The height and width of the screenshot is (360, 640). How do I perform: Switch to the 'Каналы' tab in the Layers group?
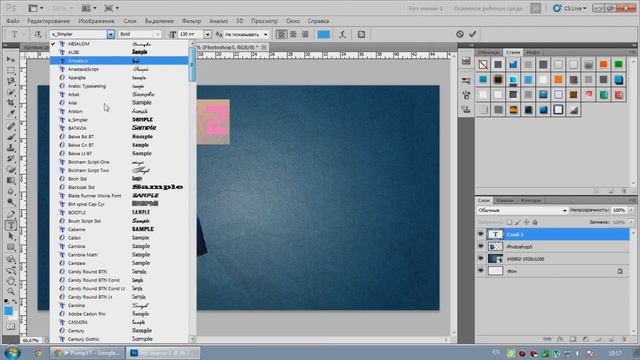pyautogui.click(x=505, y=200)
